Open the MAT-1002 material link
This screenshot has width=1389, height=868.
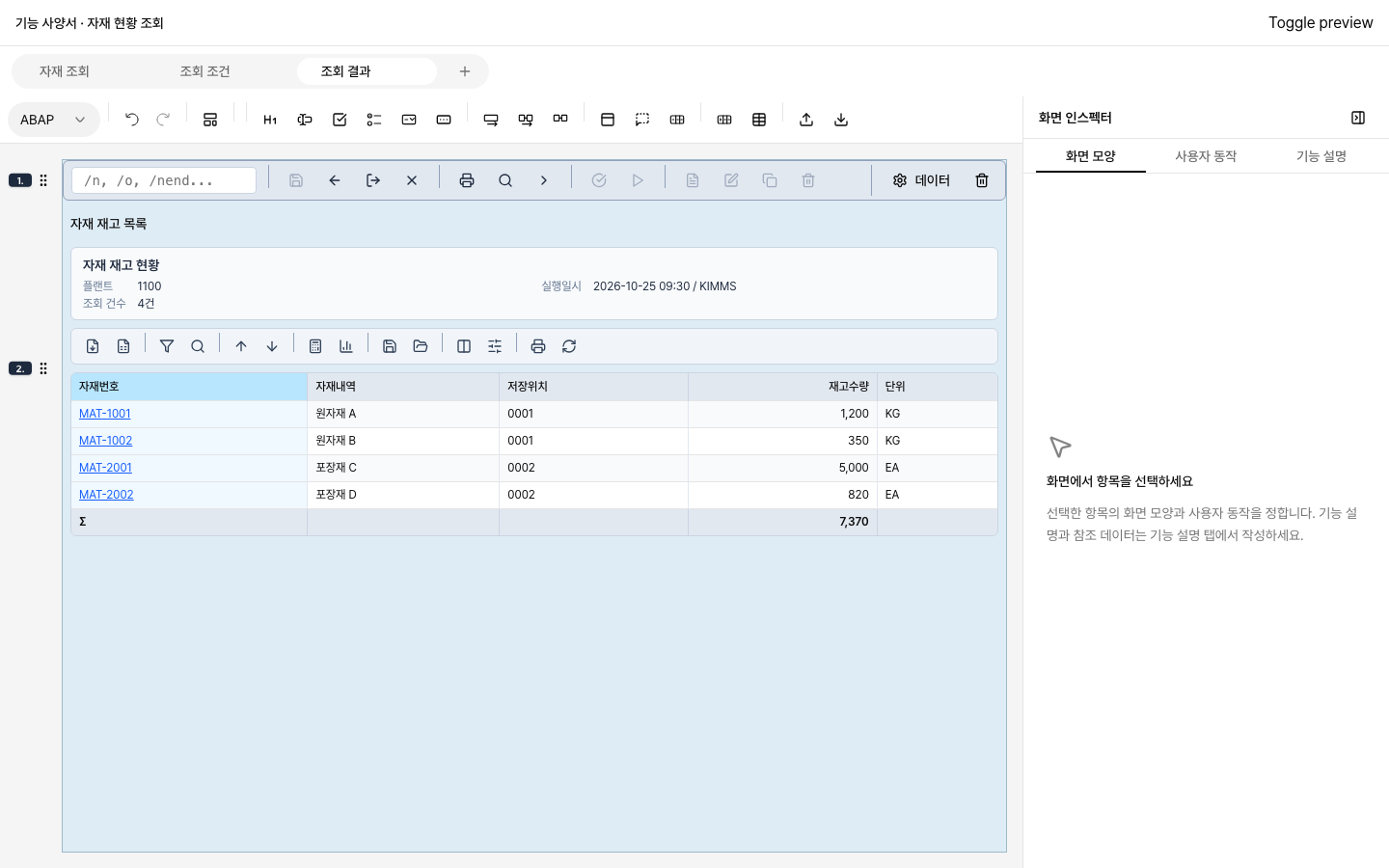(106, 441)
